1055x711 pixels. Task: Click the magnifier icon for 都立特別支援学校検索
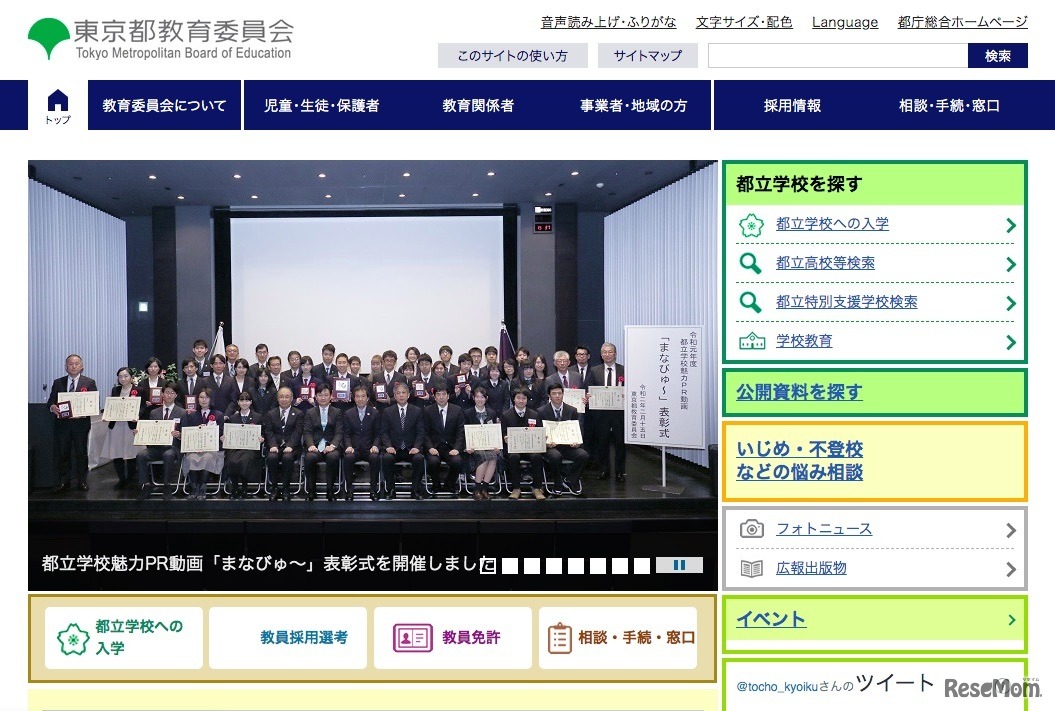751,302
